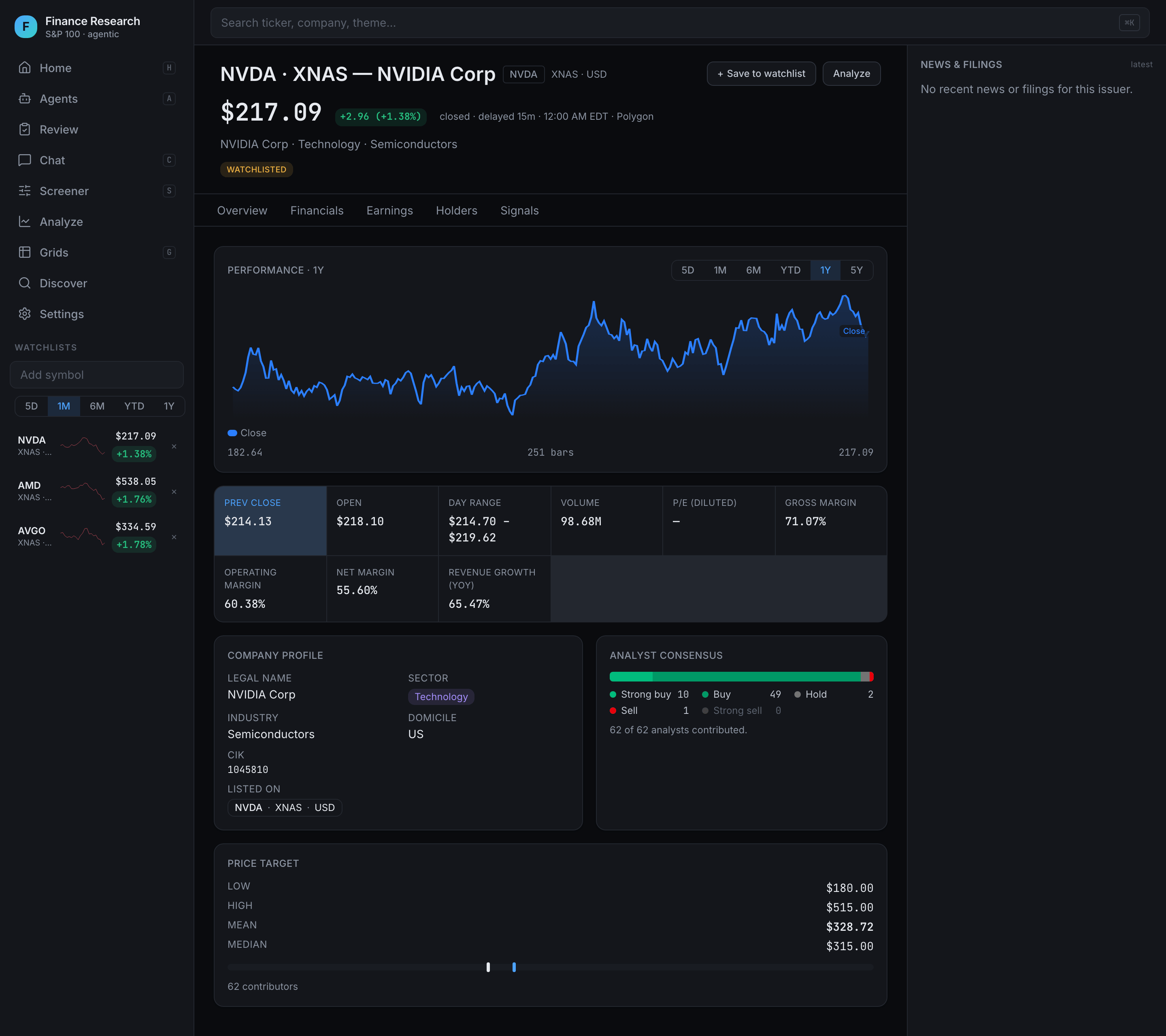Open the Holders tab
1166x1036 pixels.
click(456, 210)
